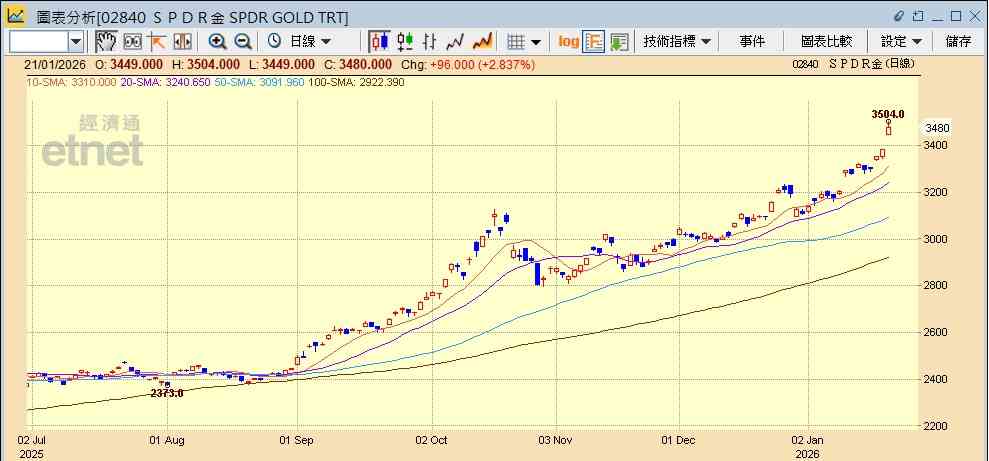
Task: Click the 03 Nov date axis label
Action: [556, 440]
